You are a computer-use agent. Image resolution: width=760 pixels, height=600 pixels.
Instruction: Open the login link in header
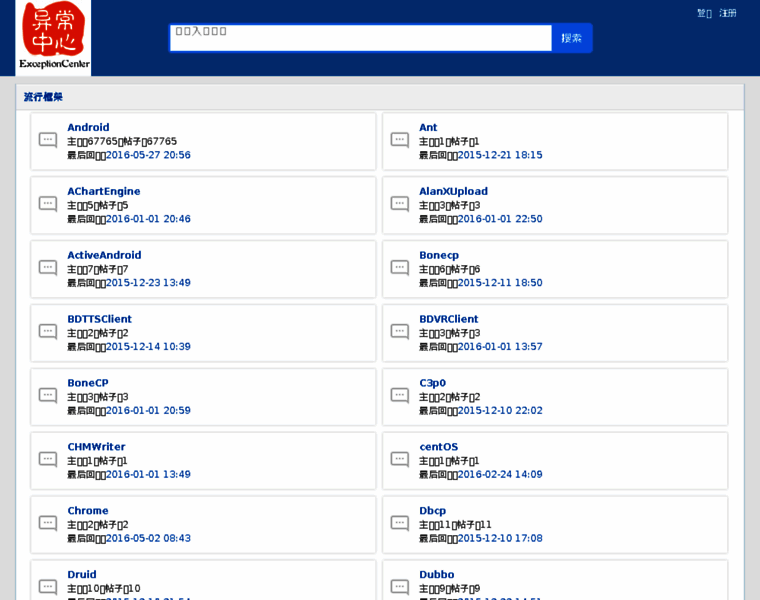[704, 13]
